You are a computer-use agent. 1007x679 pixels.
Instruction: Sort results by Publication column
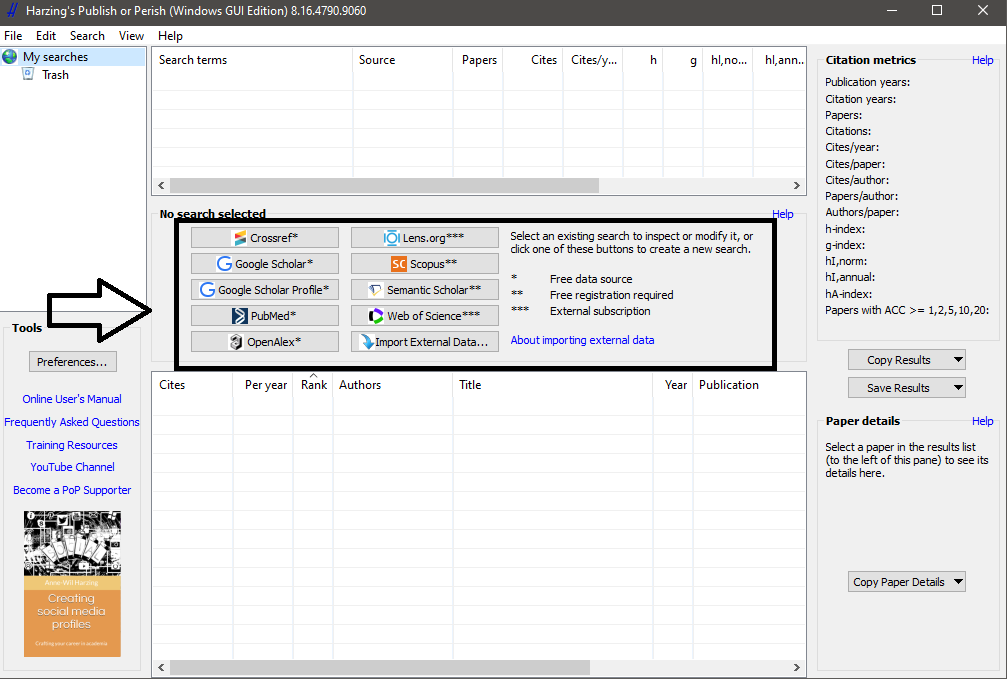pyautogui.click(x=749, y=385)
